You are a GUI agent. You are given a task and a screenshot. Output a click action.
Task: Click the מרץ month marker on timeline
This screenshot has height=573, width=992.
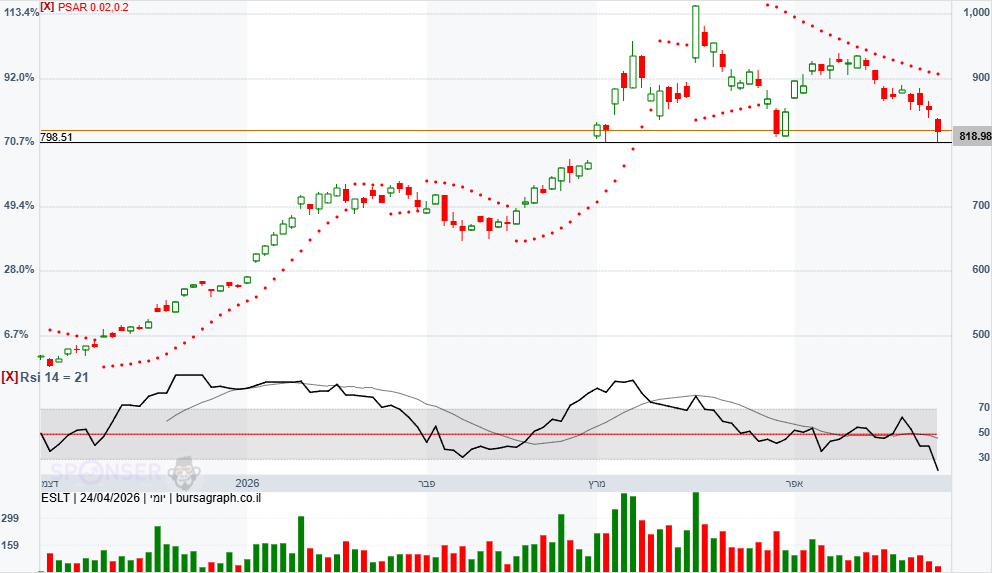[x=596, y=483]
